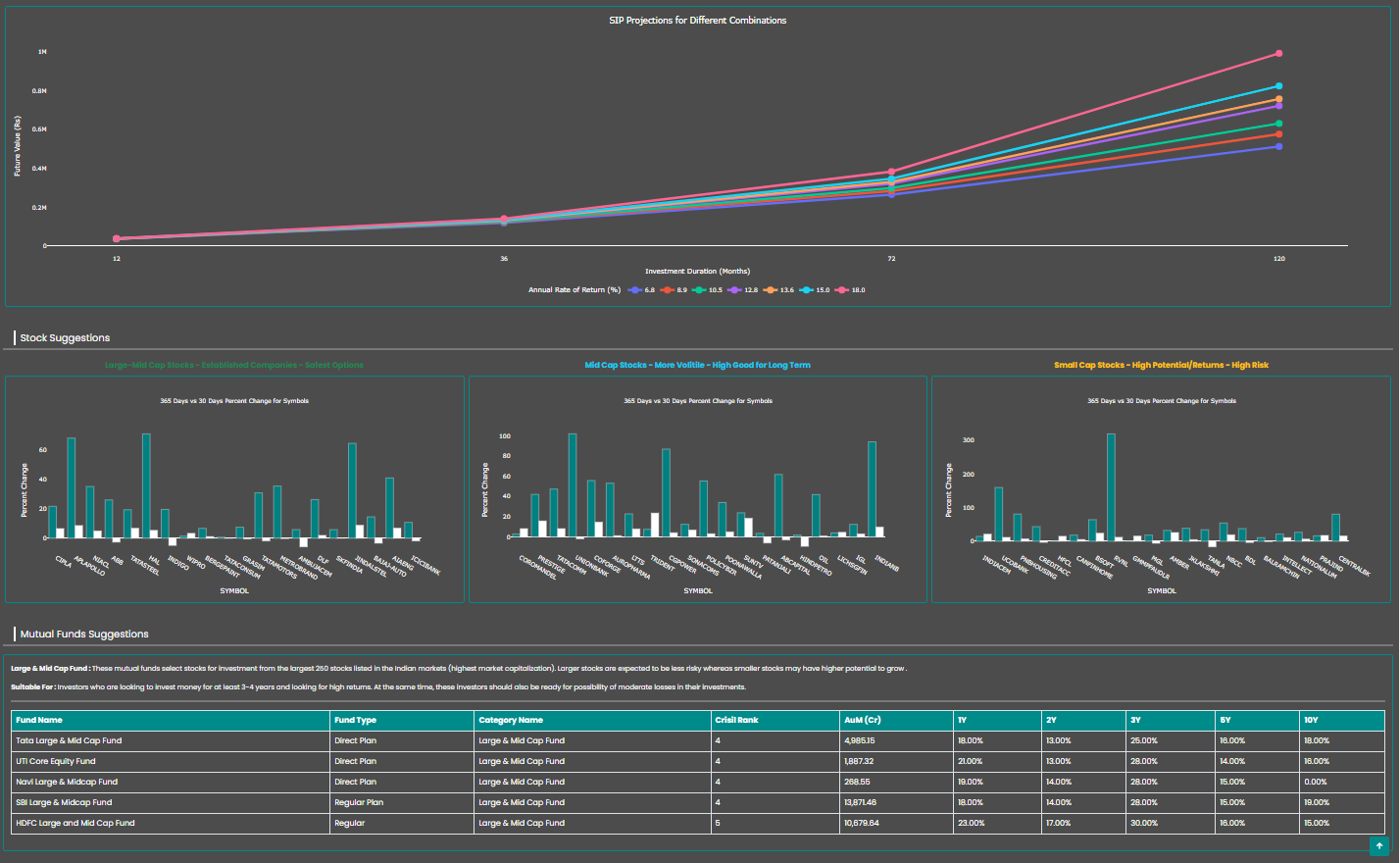
Task: Click the Mid Cap Stocks chart heading
Action: [697, 365]
